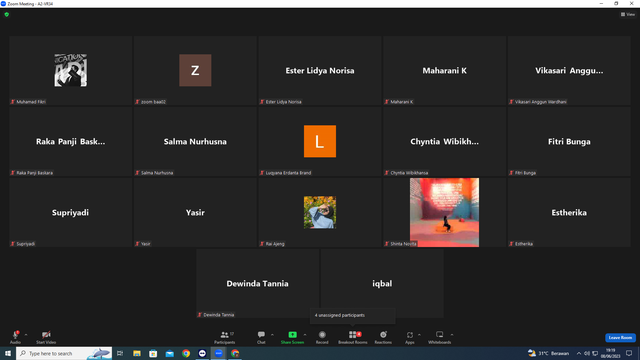Open the taskbar volume control

click(x=587, y=353)
